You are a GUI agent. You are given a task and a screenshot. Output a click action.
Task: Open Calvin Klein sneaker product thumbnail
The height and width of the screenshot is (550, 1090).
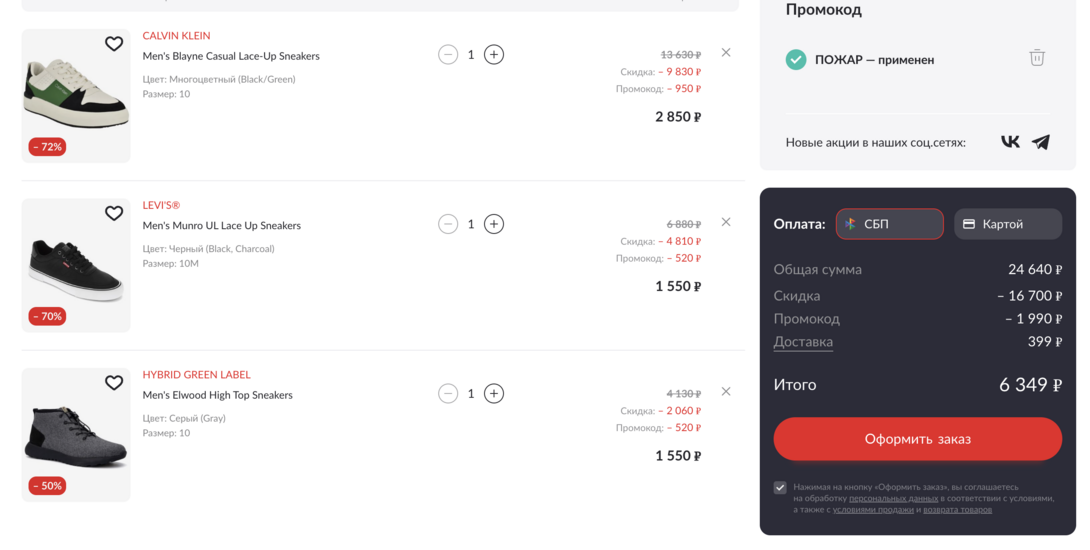click(x=76, y=95)
